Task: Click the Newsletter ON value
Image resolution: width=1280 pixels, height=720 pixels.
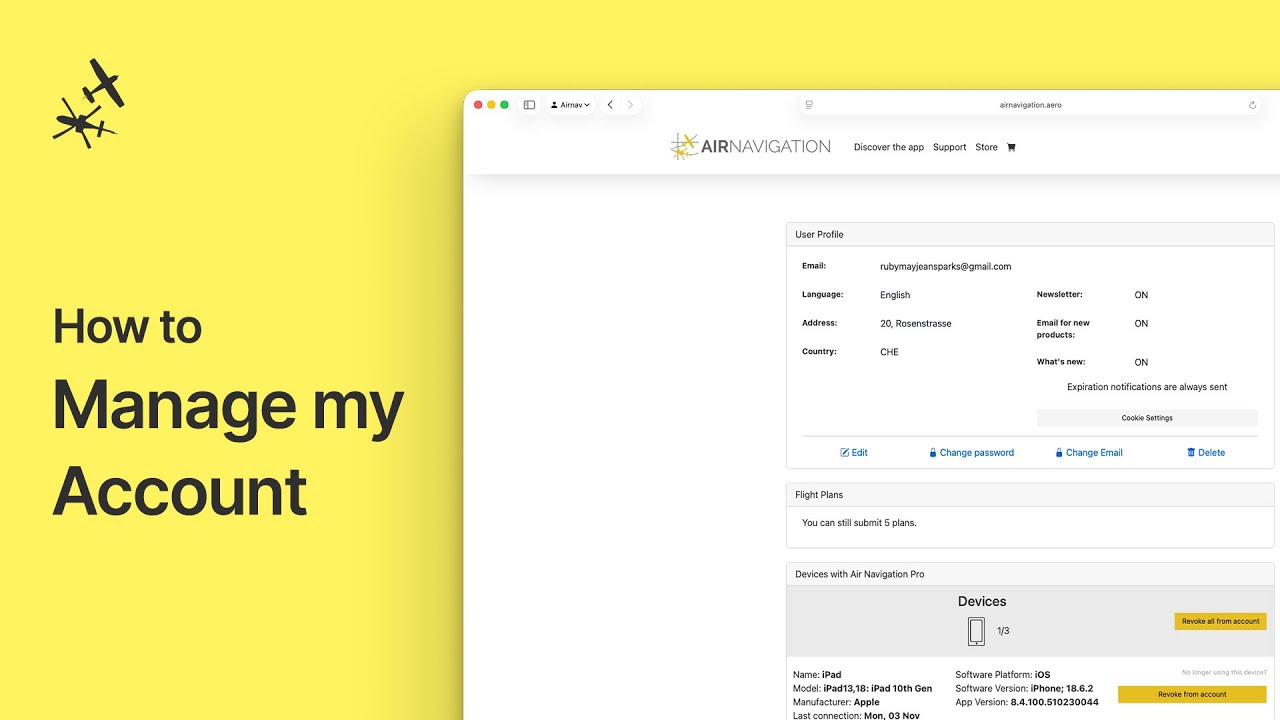Action: [1141, 295]
